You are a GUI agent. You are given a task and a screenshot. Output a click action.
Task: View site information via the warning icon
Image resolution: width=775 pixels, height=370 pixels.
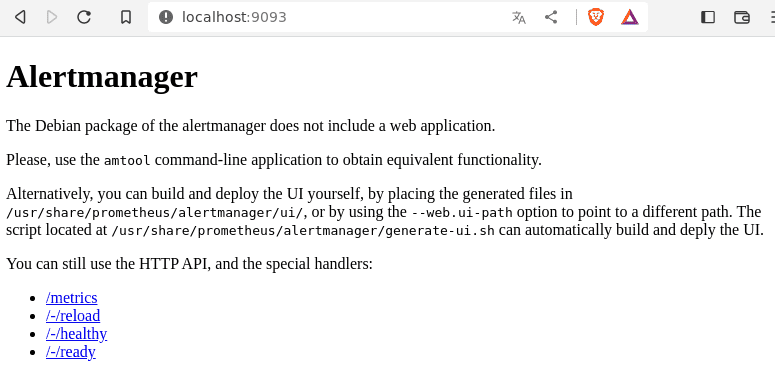[166, 17]
